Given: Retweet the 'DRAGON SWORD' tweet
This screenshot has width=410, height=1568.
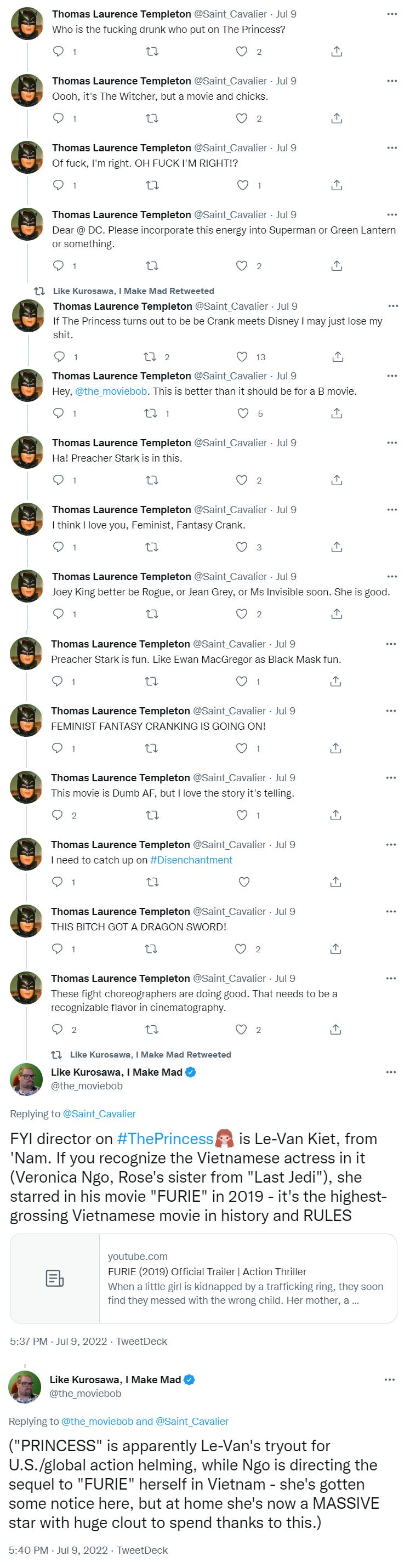Looking at the screenshot, I should (x=151, y=949).
